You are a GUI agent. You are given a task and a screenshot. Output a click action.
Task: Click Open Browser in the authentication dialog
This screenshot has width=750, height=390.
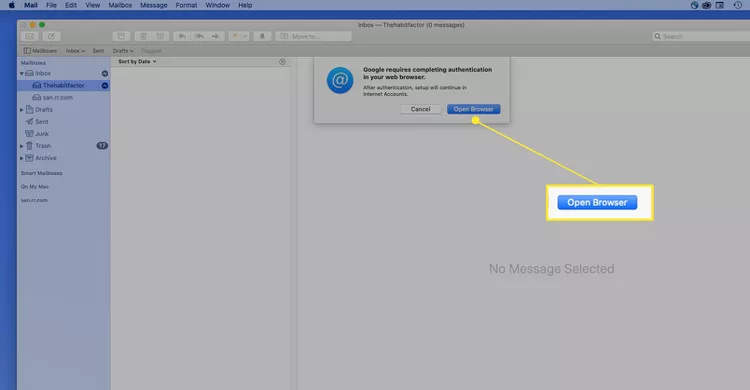474,109
